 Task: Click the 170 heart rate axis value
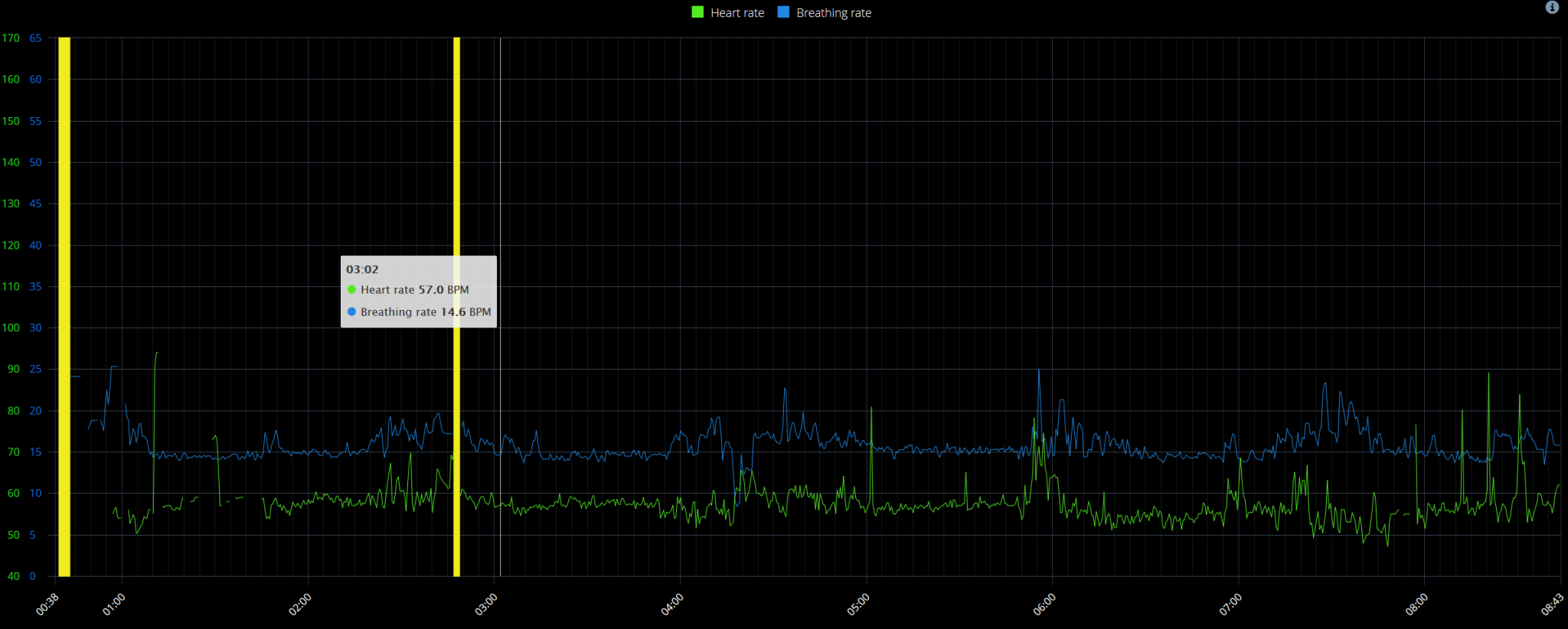point(11,38)
